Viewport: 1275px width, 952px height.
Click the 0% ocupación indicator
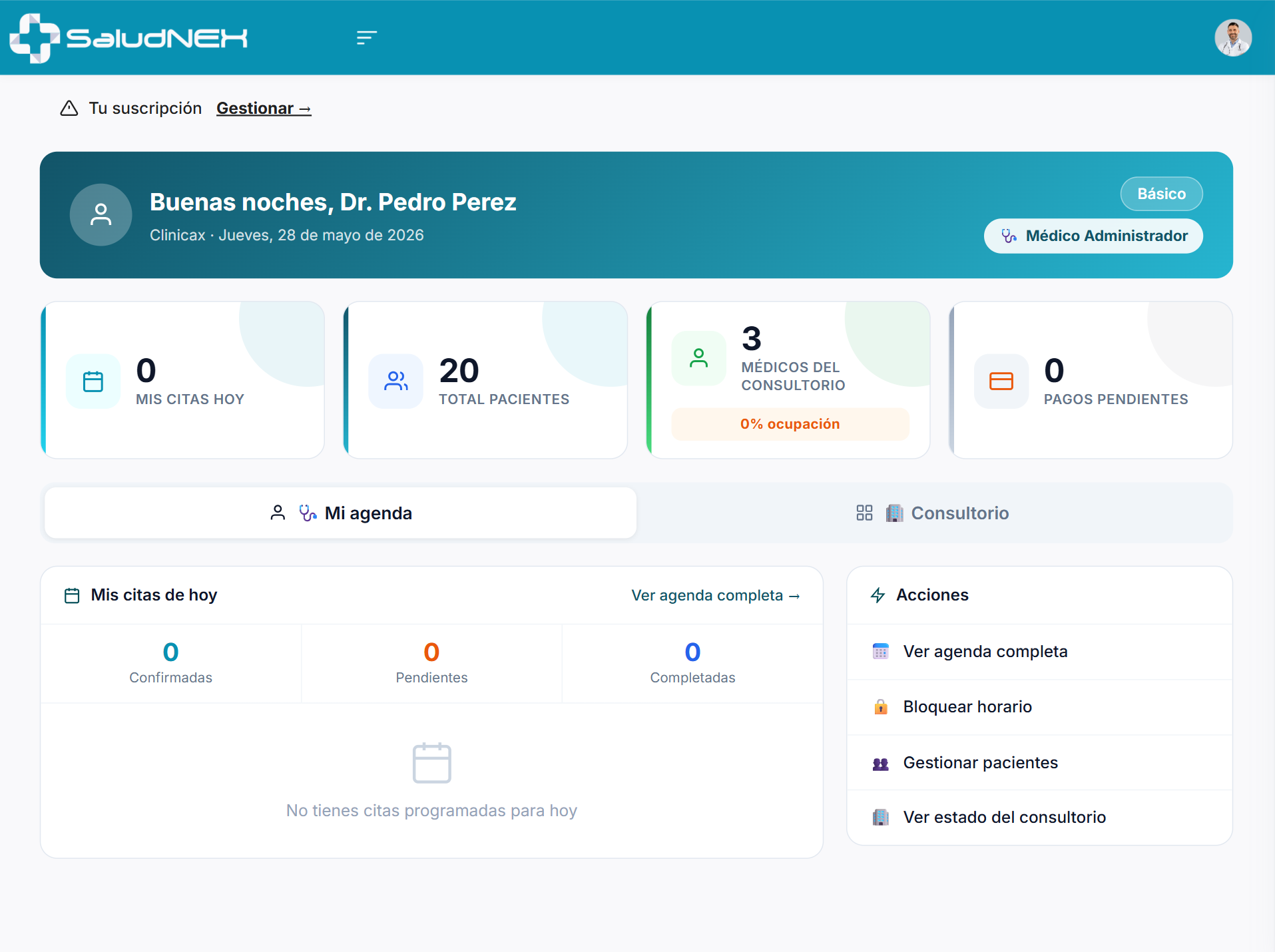[790, 424]
